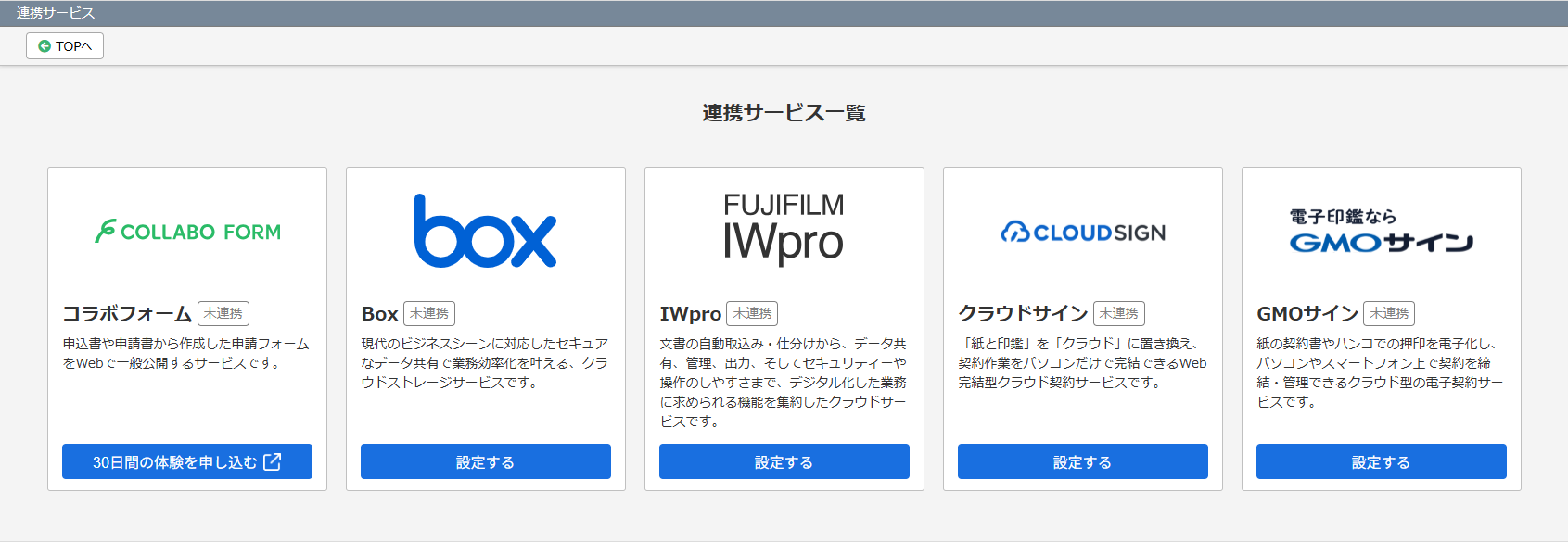This screenshot has width=1568, height=542.
Task: Click the 未連携 badge next to クラウドサイン
Action: click(x=1119, y=313)
